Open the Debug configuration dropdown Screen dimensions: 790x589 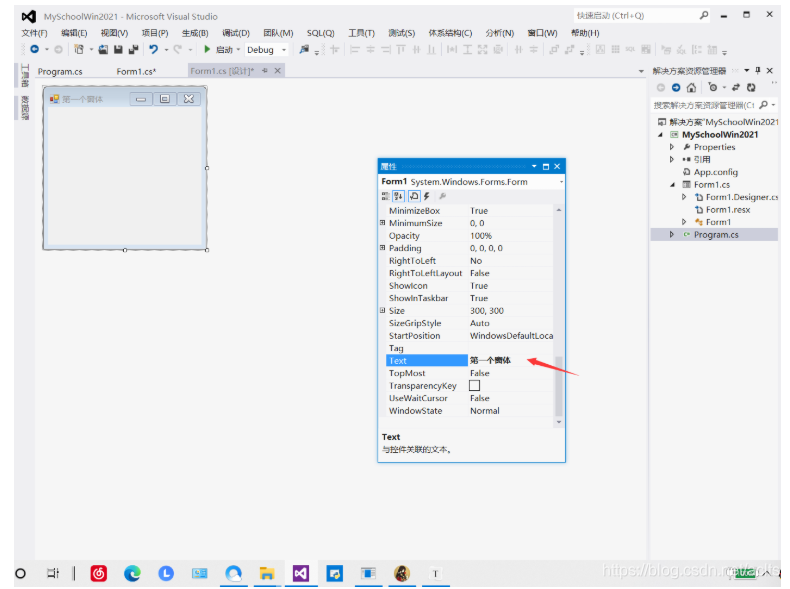(284, 49)
